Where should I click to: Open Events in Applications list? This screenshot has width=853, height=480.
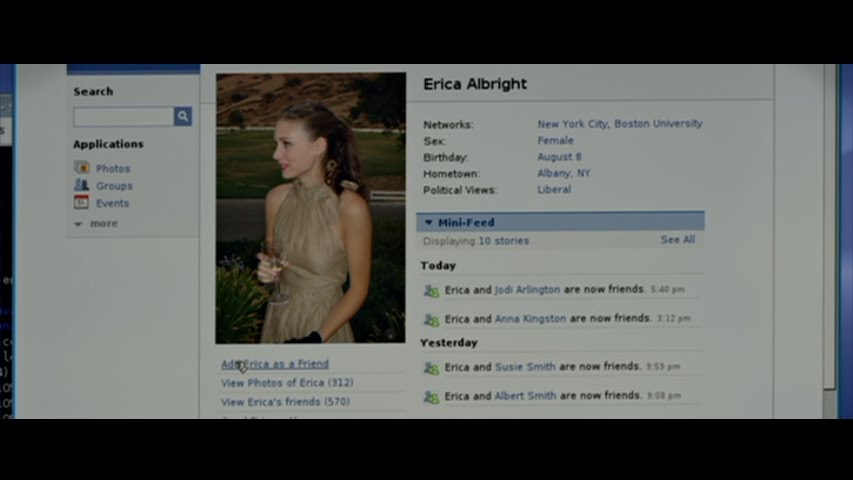point(112,203)
